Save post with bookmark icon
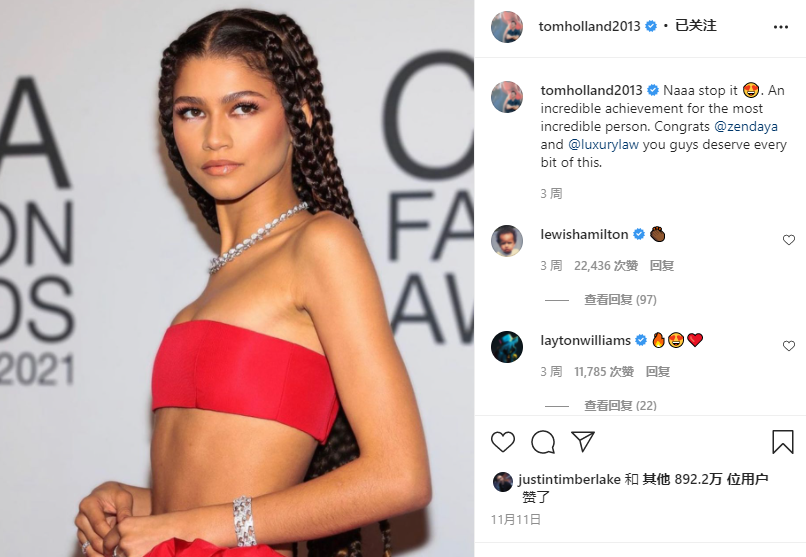 (783, 442)
